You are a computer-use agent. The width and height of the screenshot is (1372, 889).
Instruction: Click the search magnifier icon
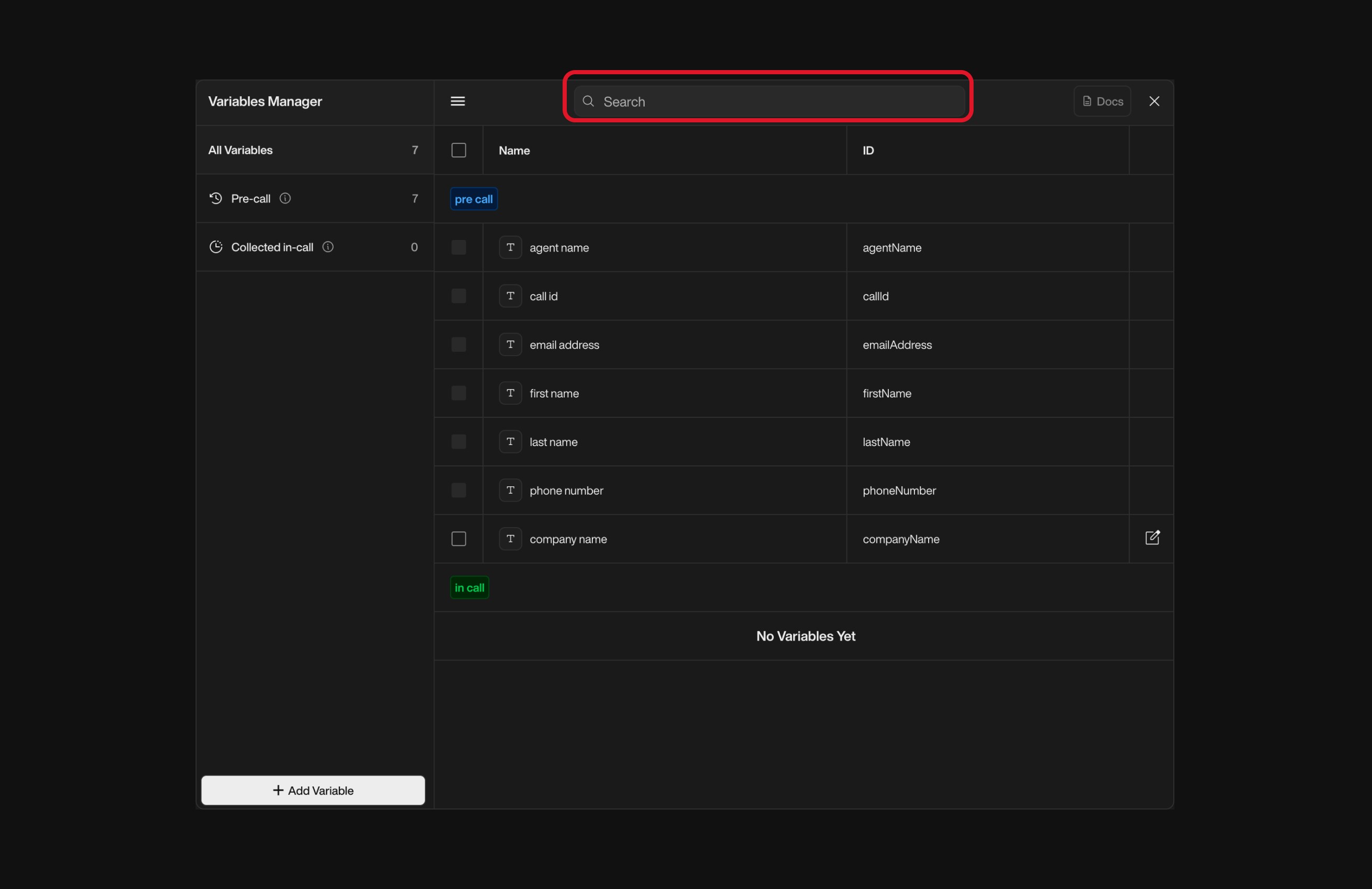(x=588, y=101)
